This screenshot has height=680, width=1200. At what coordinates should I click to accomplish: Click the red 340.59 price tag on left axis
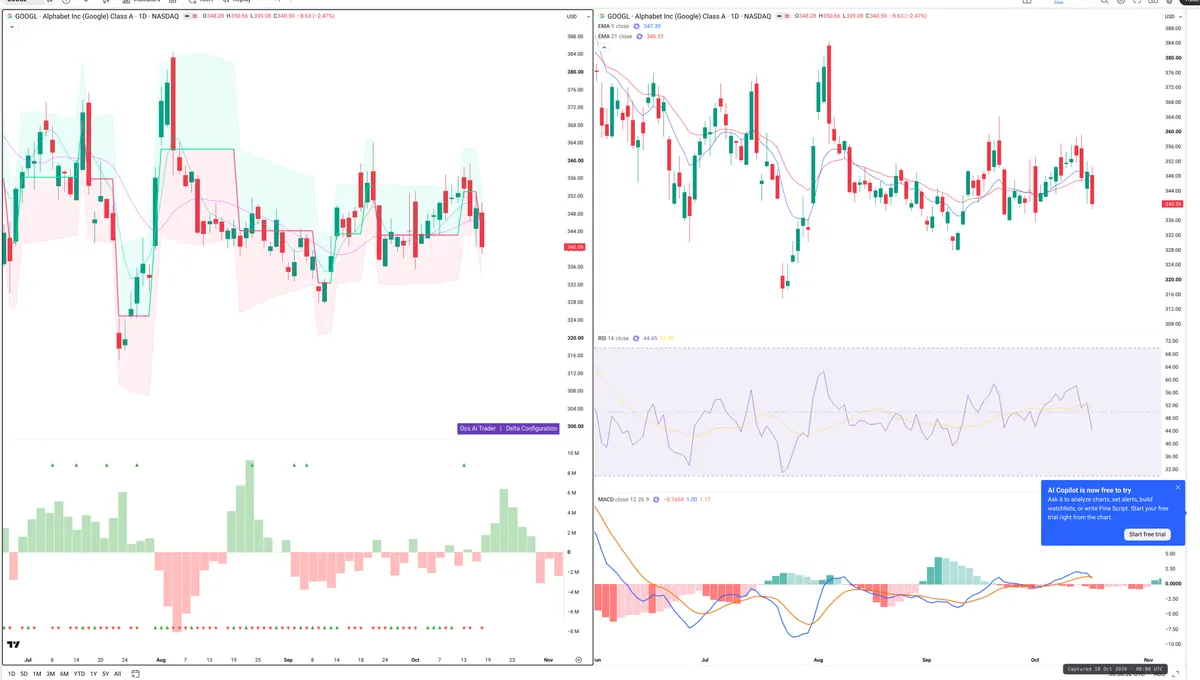coord(574,247)
